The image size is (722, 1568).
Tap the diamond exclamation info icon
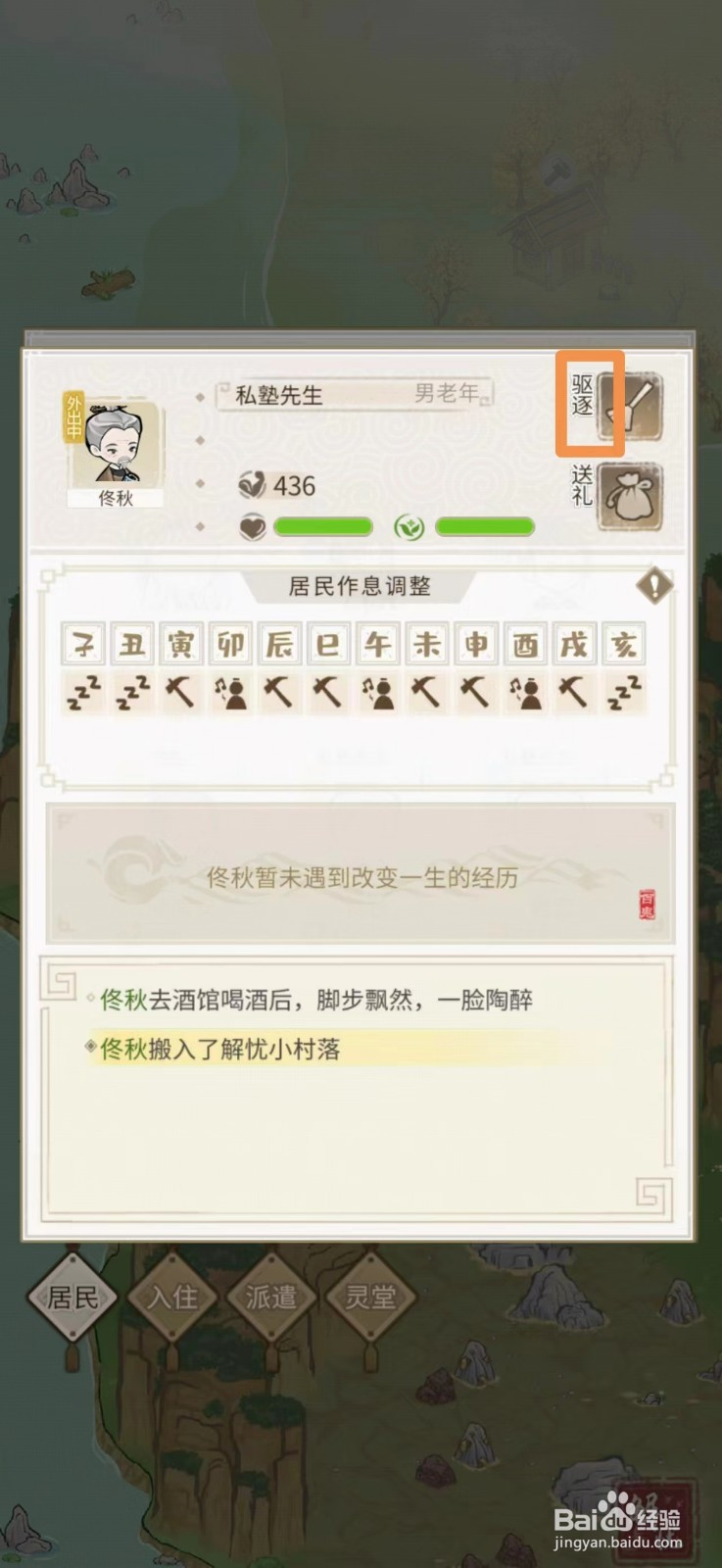point(654,586)
